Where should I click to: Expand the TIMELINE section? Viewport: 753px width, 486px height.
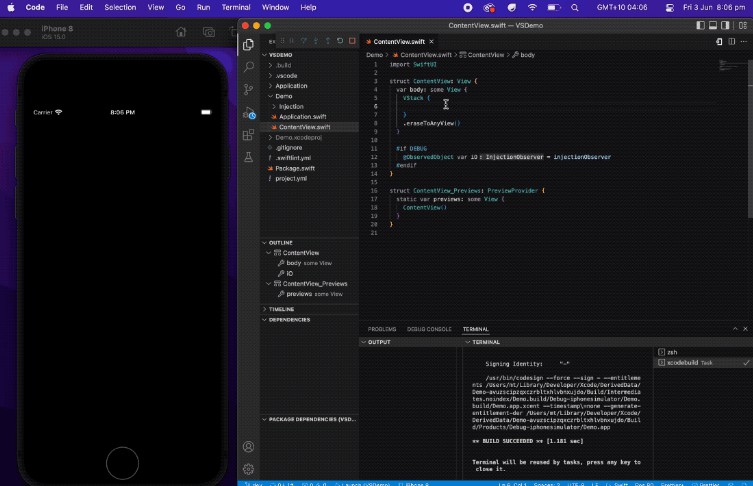281,309
